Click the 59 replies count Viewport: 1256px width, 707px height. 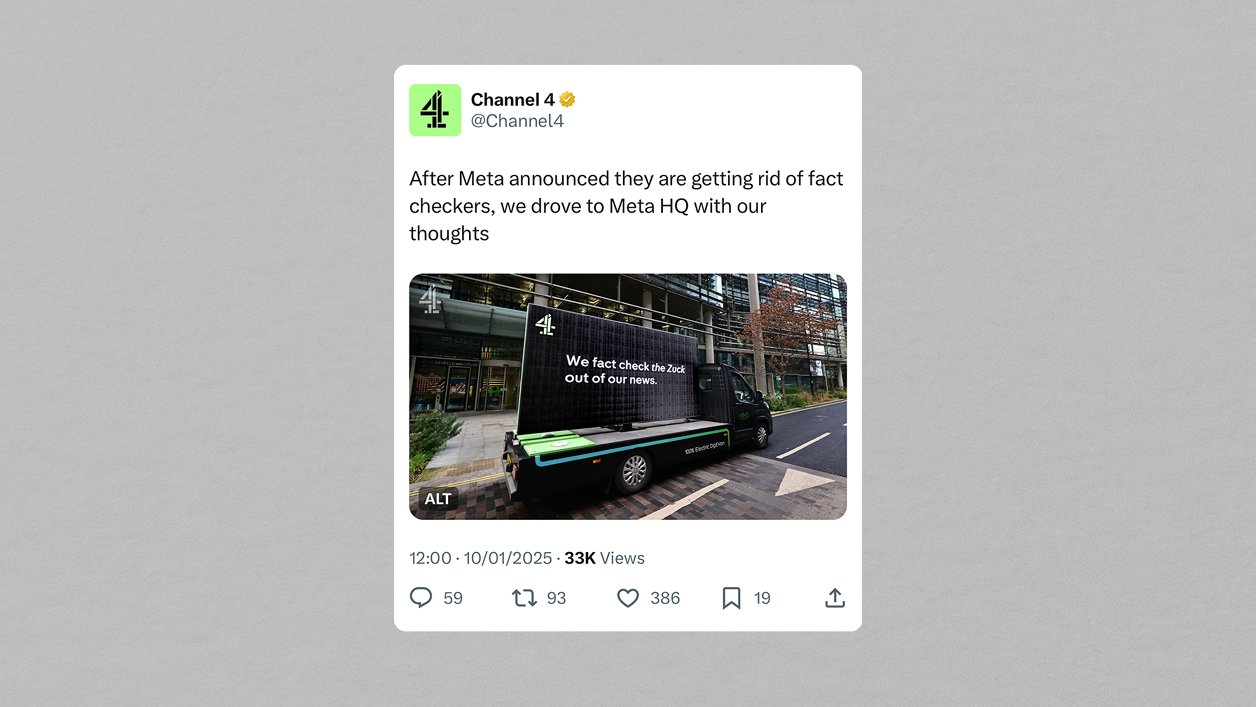click(x=453, y=598)
